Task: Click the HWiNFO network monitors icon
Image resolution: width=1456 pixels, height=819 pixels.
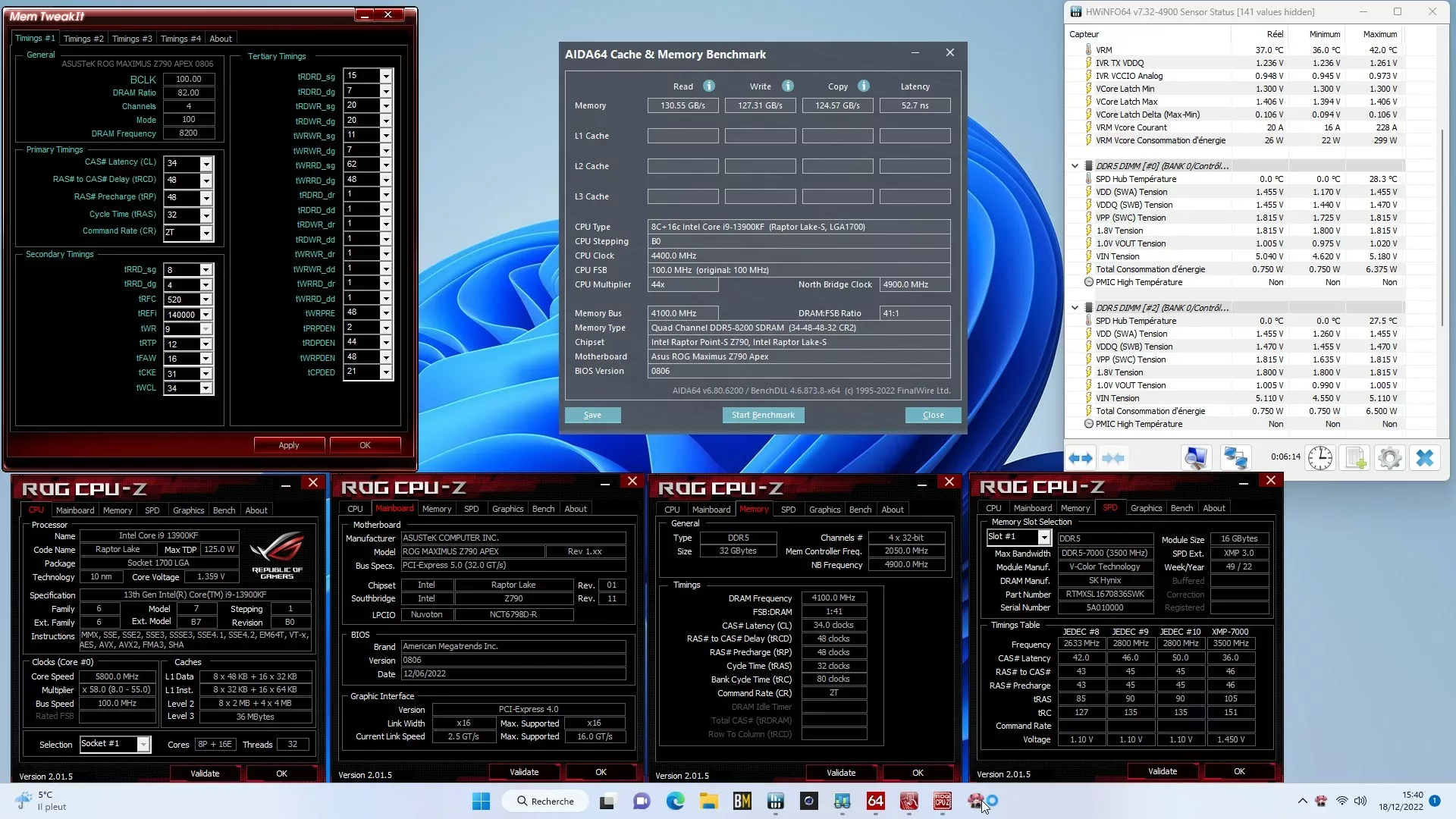Action: pos(1235,458)
